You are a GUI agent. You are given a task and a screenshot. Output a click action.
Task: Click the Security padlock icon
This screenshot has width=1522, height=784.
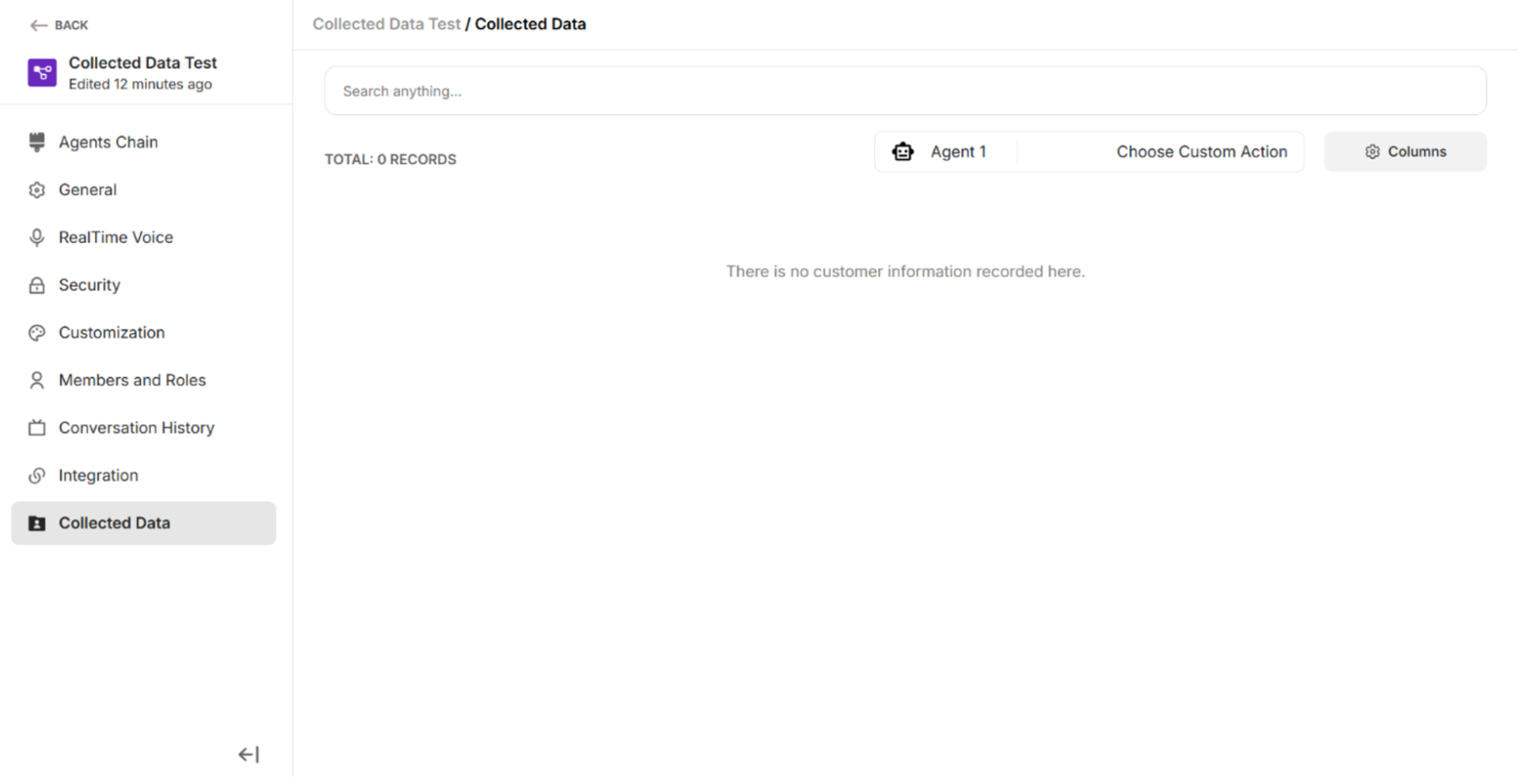(36, 285)
